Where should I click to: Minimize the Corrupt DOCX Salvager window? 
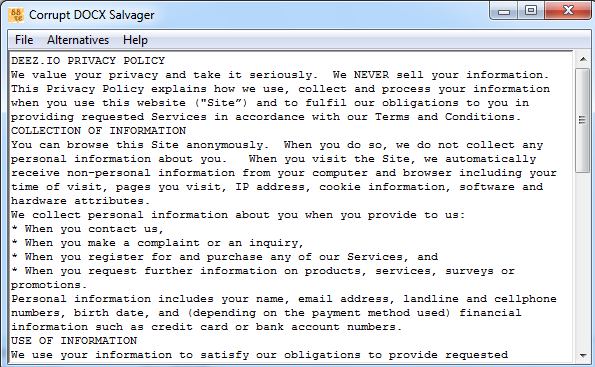504,11
